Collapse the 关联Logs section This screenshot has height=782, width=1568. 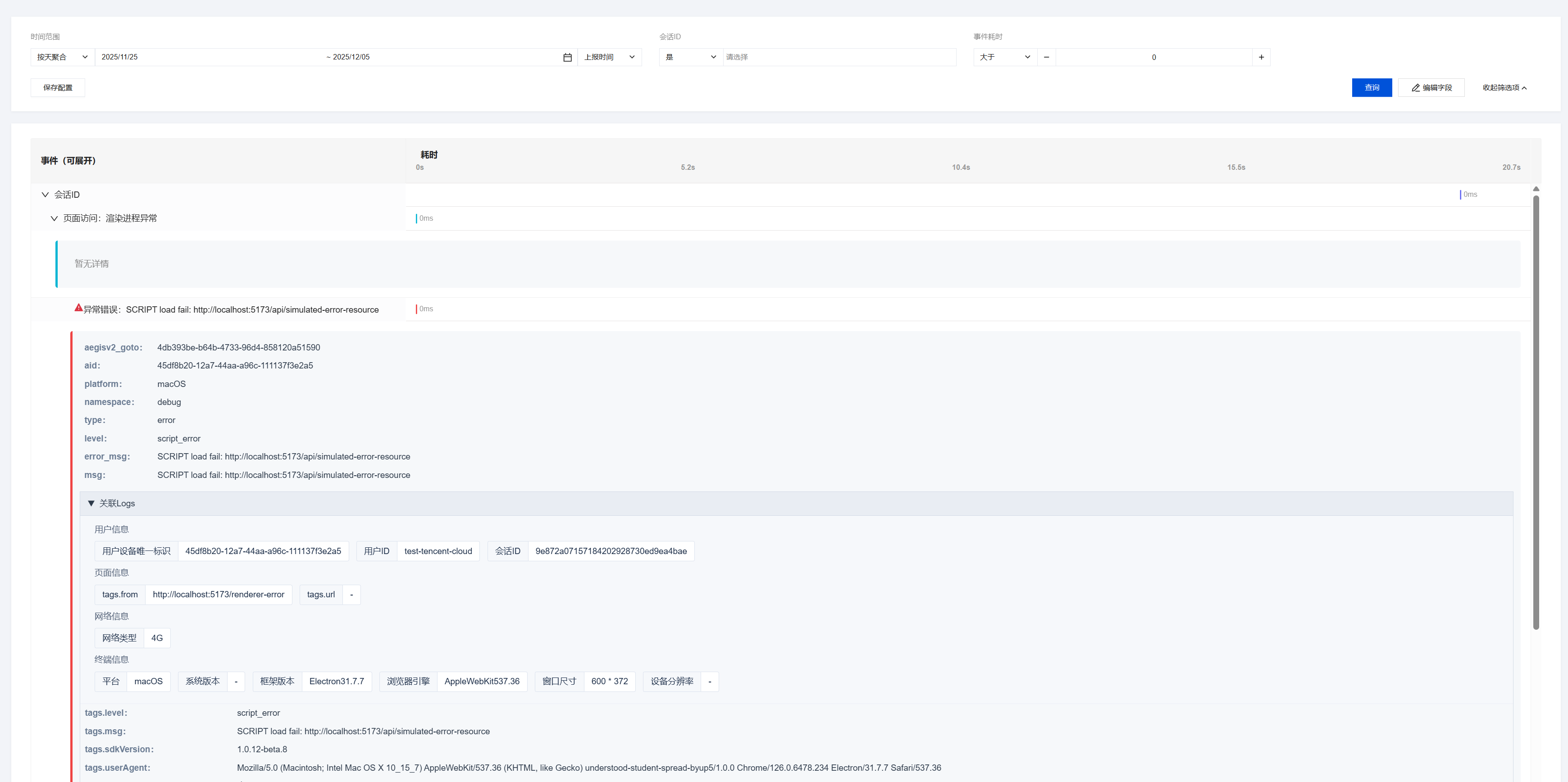point(91,503)
